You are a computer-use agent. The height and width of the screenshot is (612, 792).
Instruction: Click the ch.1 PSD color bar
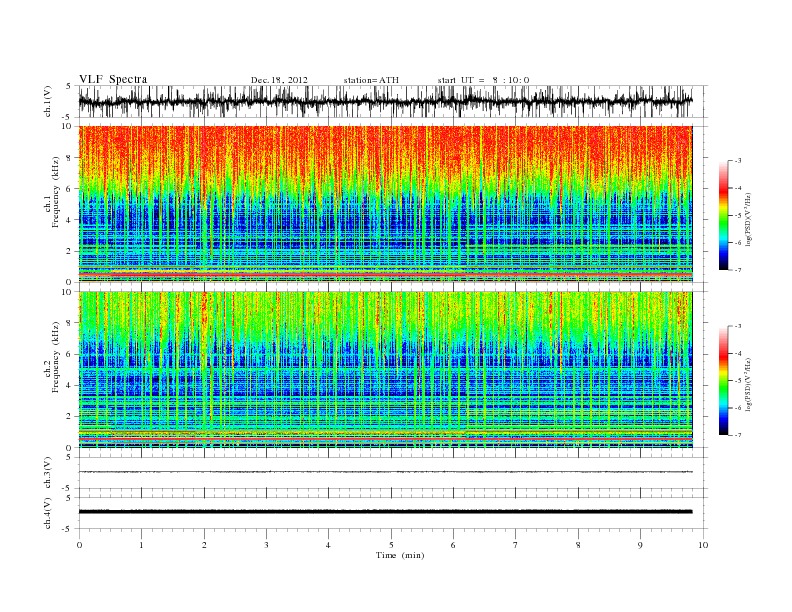(x=723, y=215)
